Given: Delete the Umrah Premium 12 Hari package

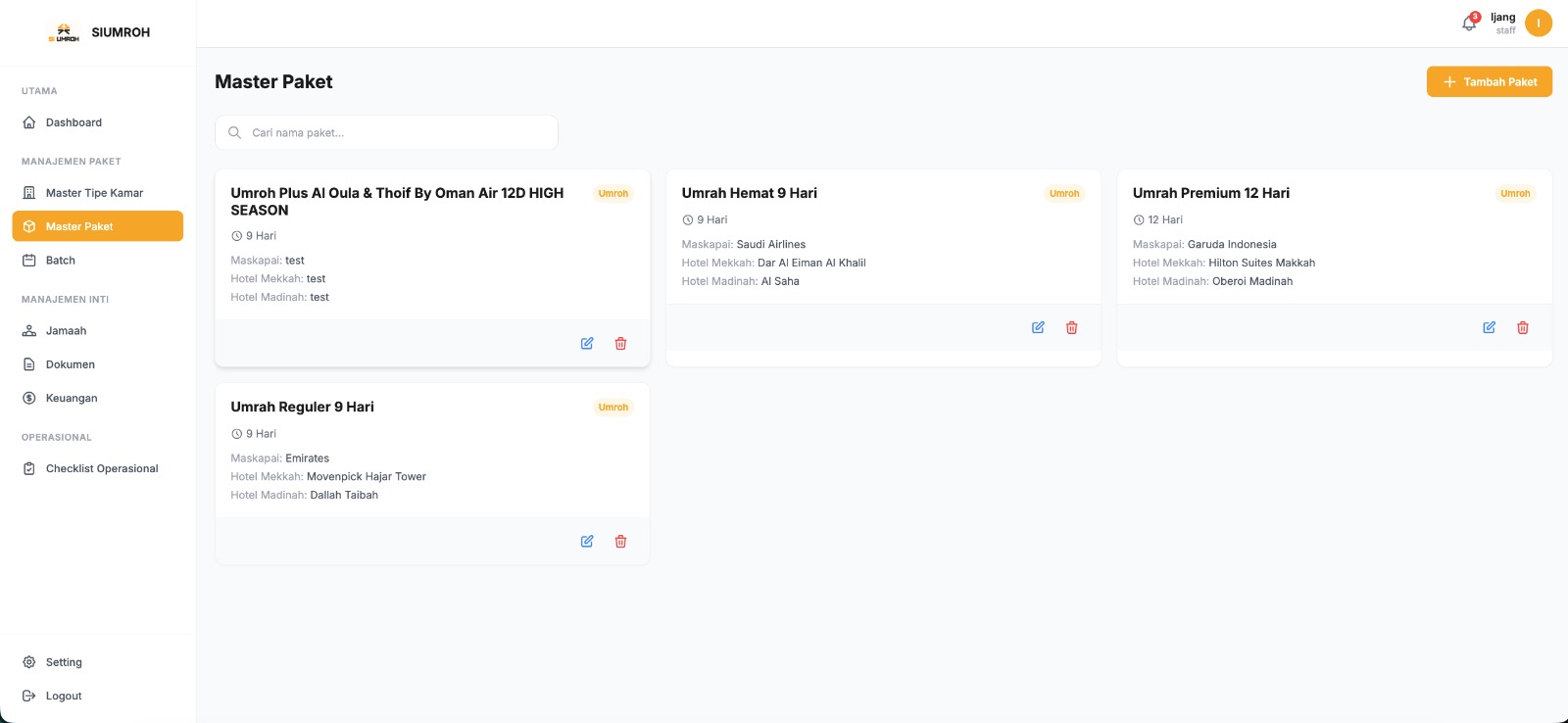Looking at the screenshot, I should [1522, 327].
